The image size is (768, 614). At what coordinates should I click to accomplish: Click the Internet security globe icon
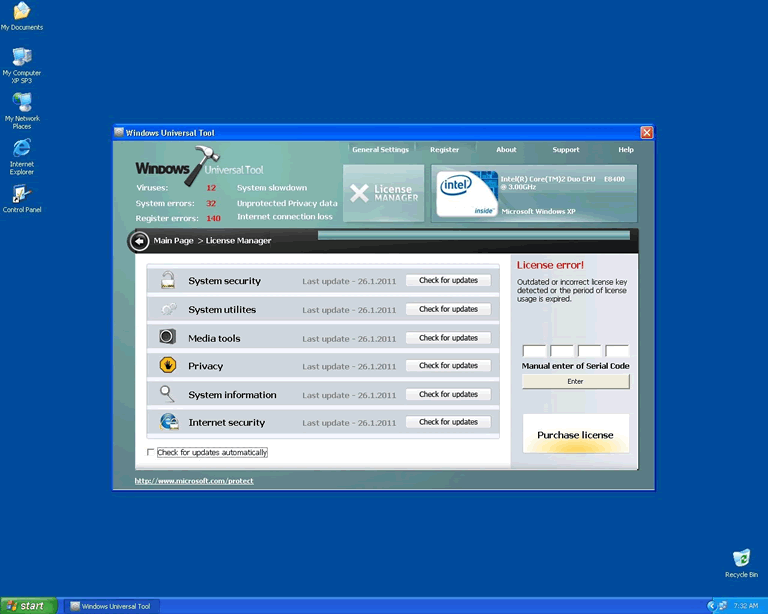[x=168, y=422]
